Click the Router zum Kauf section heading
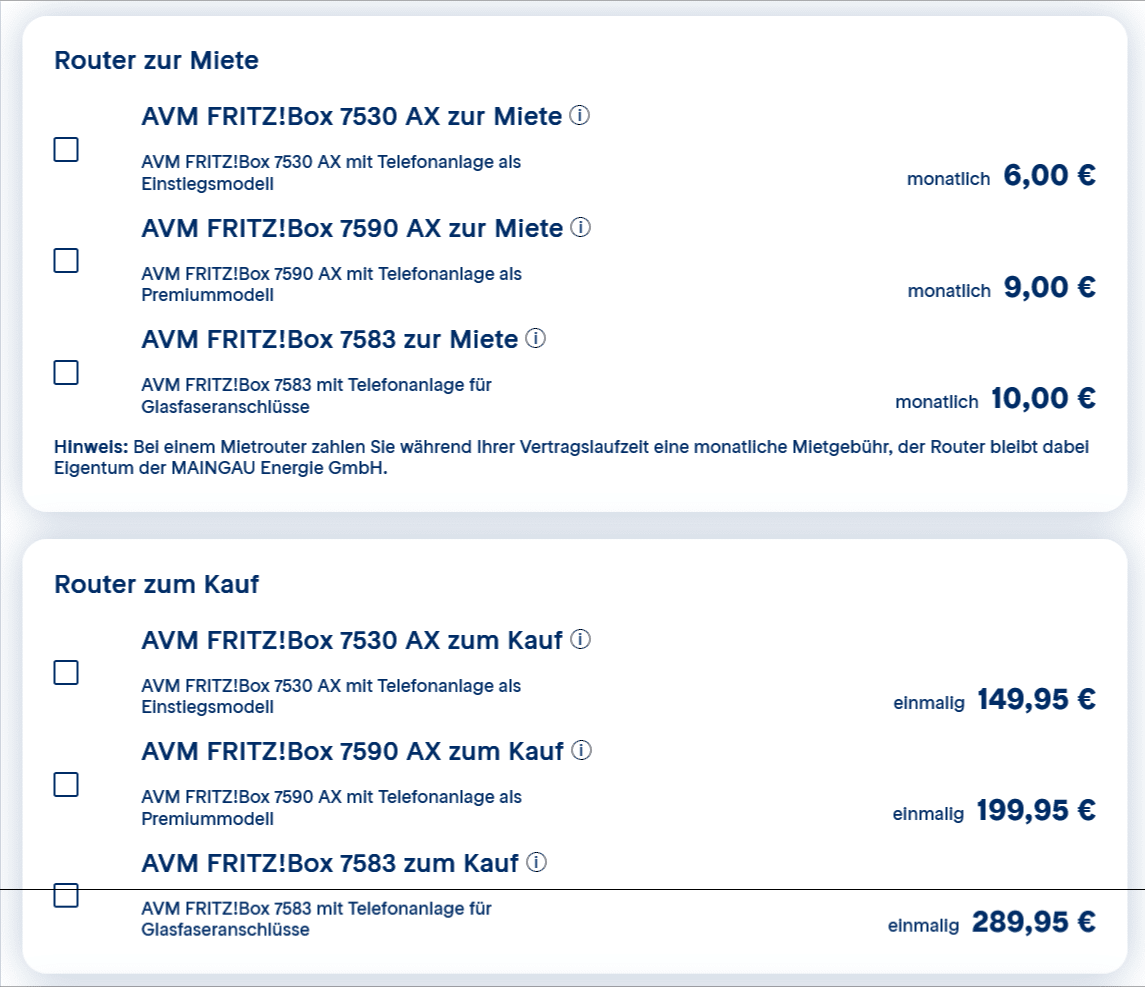The image size is (1145, 987). click(x=156, y=584)
